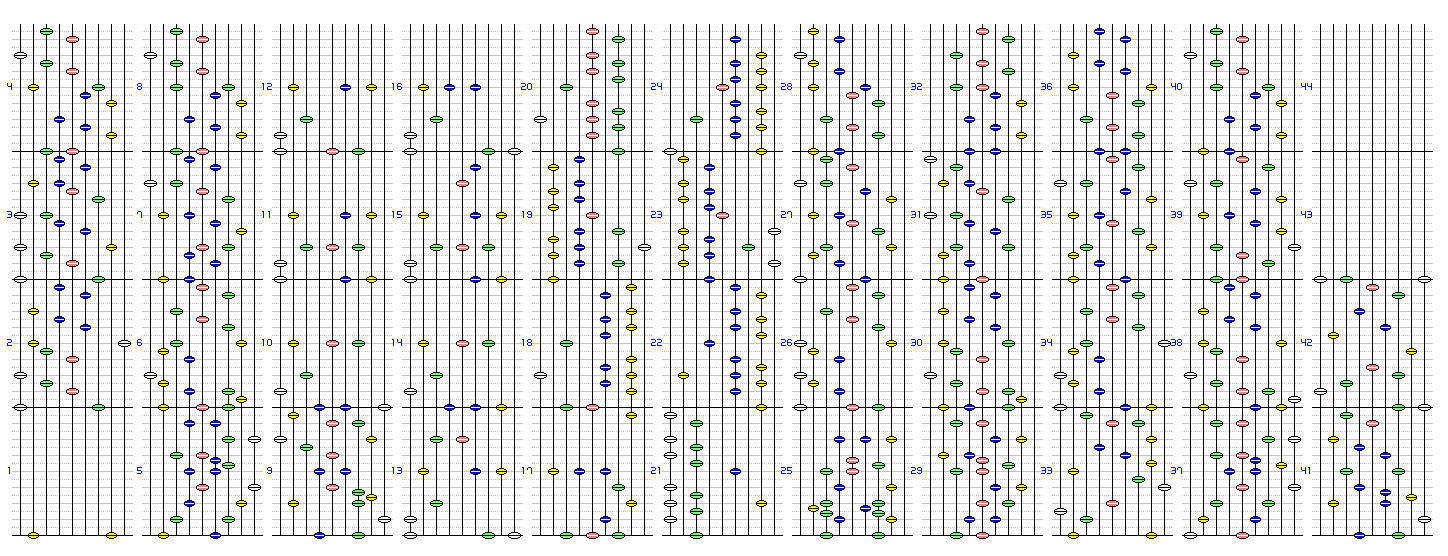The height and width of the screenshot is (556, 1448).
Task: Select the green note in measure 24
Action: click(696, 119)
